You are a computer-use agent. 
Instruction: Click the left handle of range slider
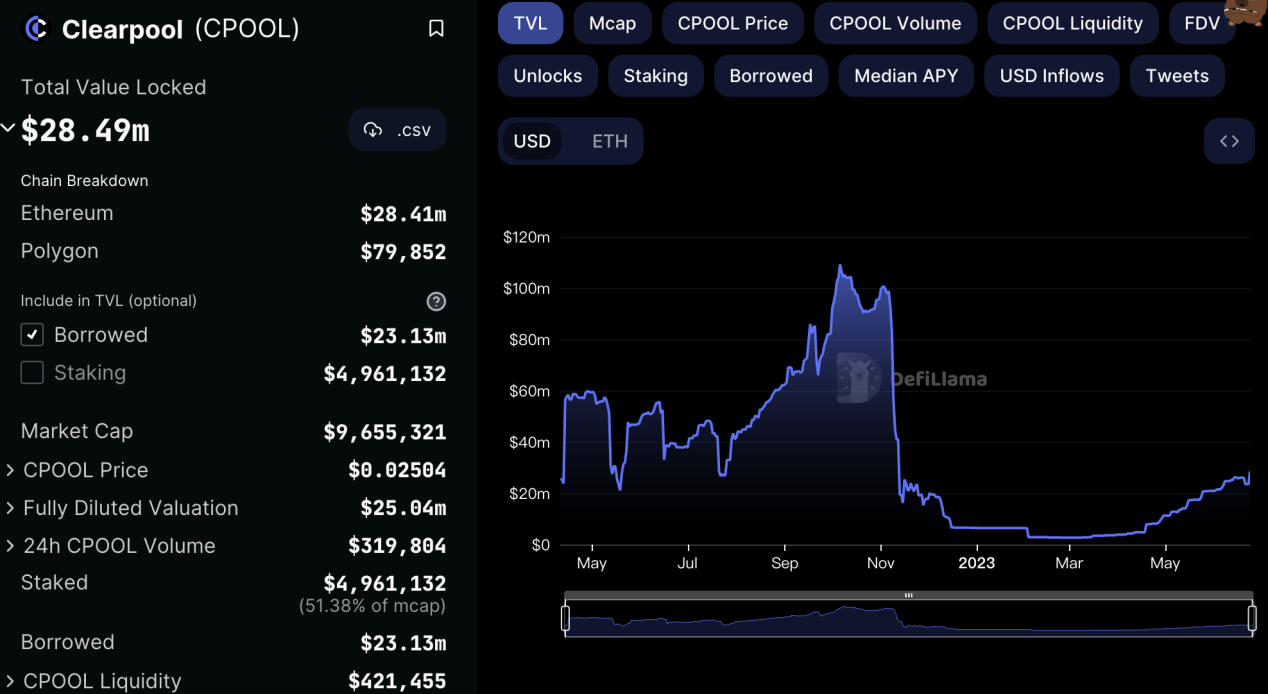(565, 618)
